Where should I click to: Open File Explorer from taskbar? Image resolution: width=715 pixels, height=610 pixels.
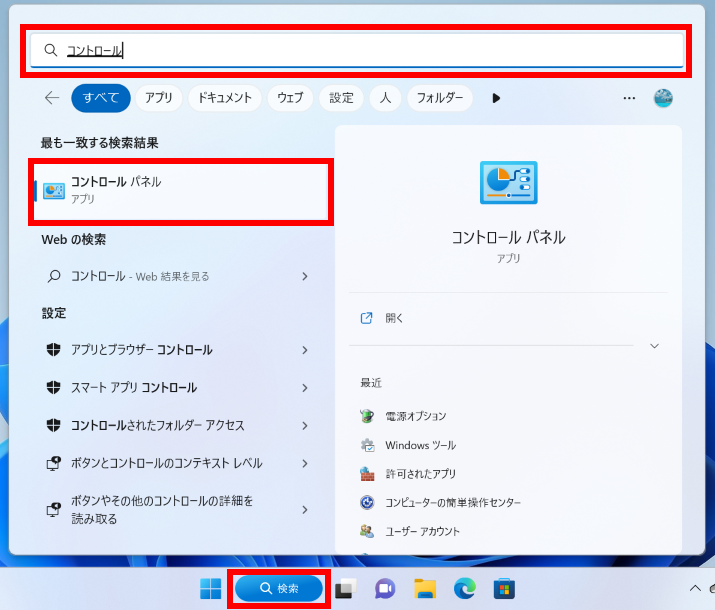pyautogui.click(x=425, y=589)
